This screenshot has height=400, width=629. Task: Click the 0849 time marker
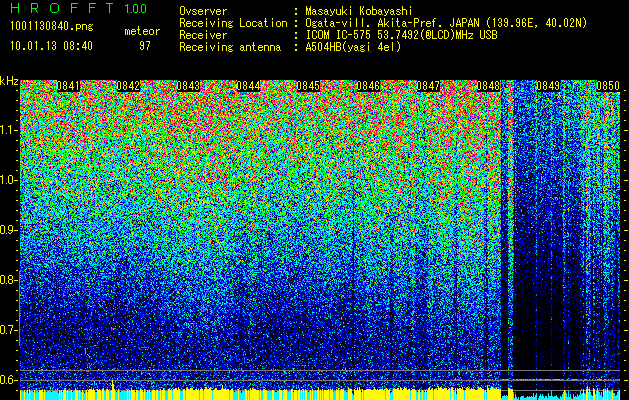coord(548,86)
